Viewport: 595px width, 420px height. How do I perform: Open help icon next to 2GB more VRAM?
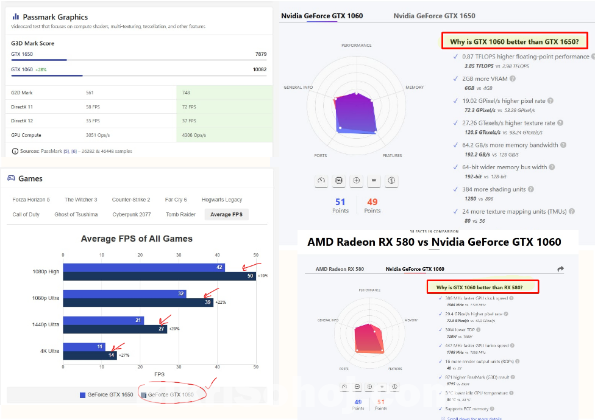[x=512, y=79]
